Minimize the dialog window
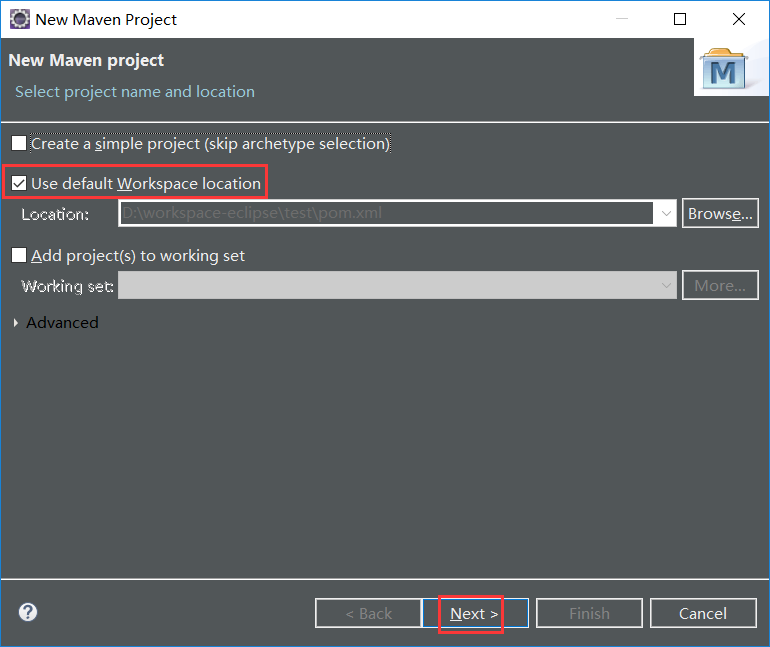Viewport: 770px width, 647px height. [x=622, y=19]
